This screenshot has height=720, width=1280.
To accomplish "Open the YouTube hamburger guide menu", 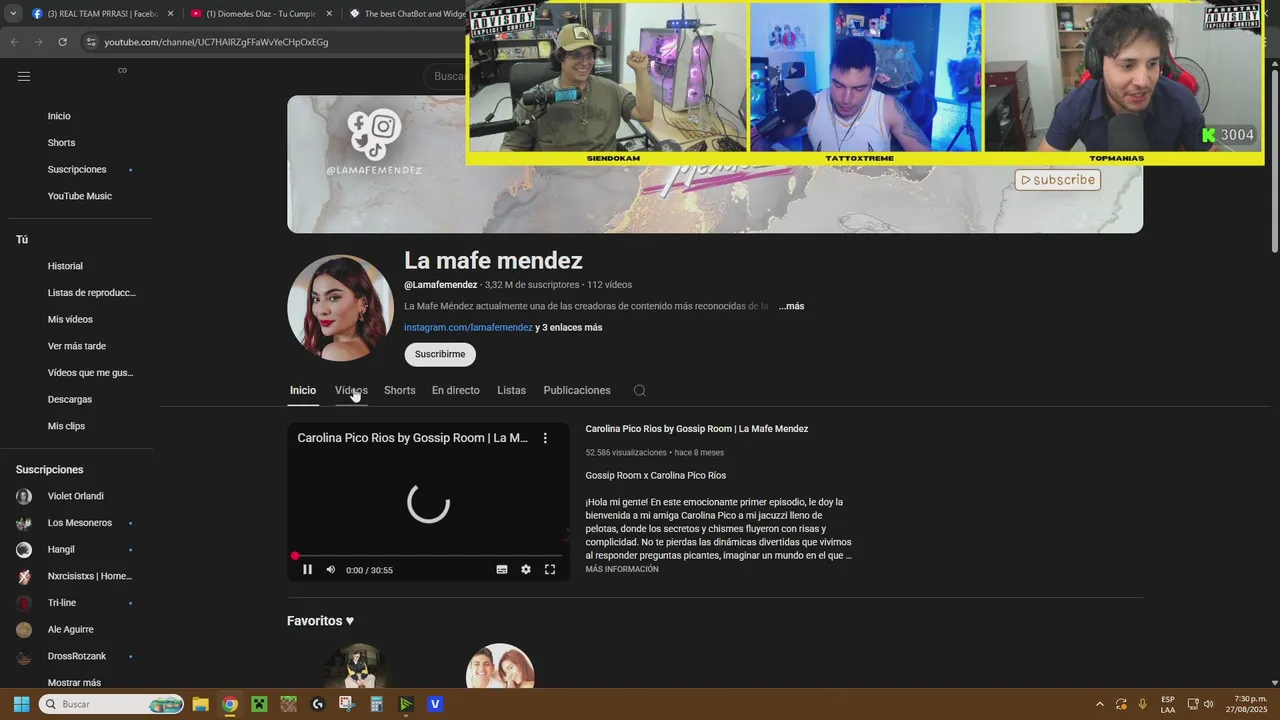I will (24, 76).
